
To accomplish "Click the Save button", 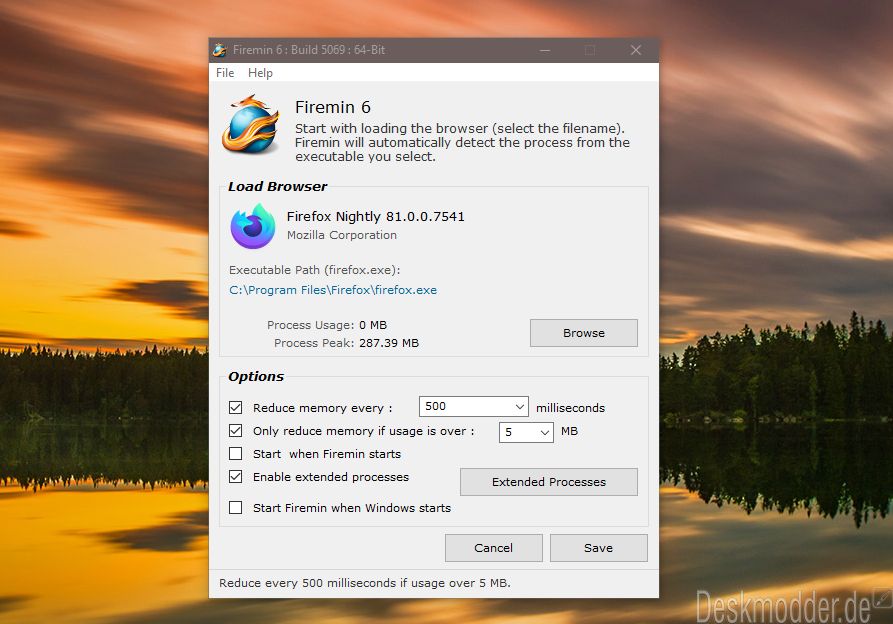I will click(x=599, y=548).
